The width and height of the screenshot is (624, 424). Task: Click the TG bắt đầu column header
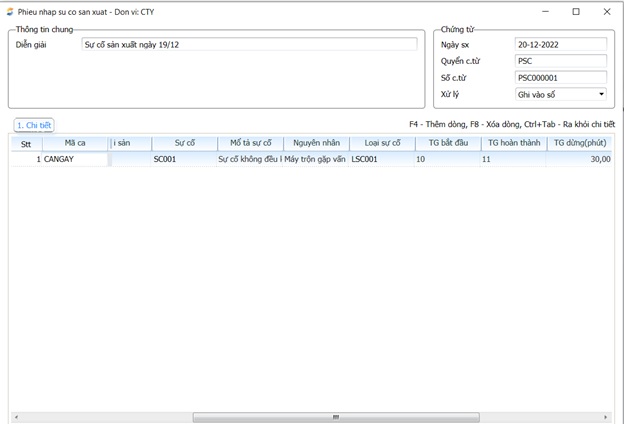coord(447,143)
